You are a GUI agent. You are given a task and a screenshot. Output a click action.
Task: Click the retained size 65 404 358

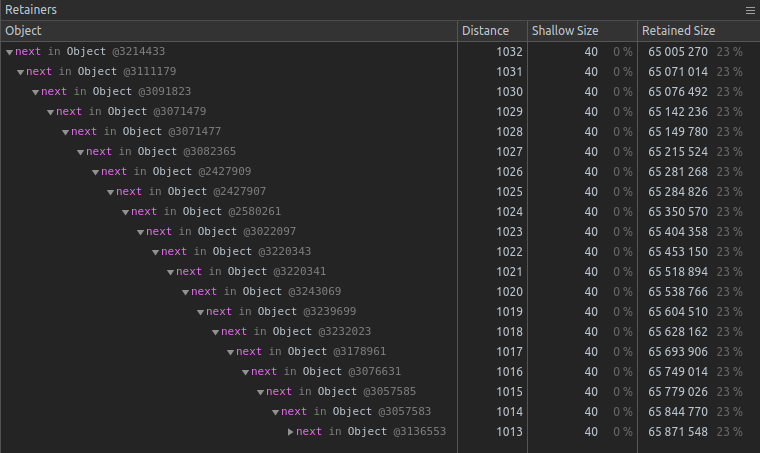pyautogui.click(x=678, y=232)
